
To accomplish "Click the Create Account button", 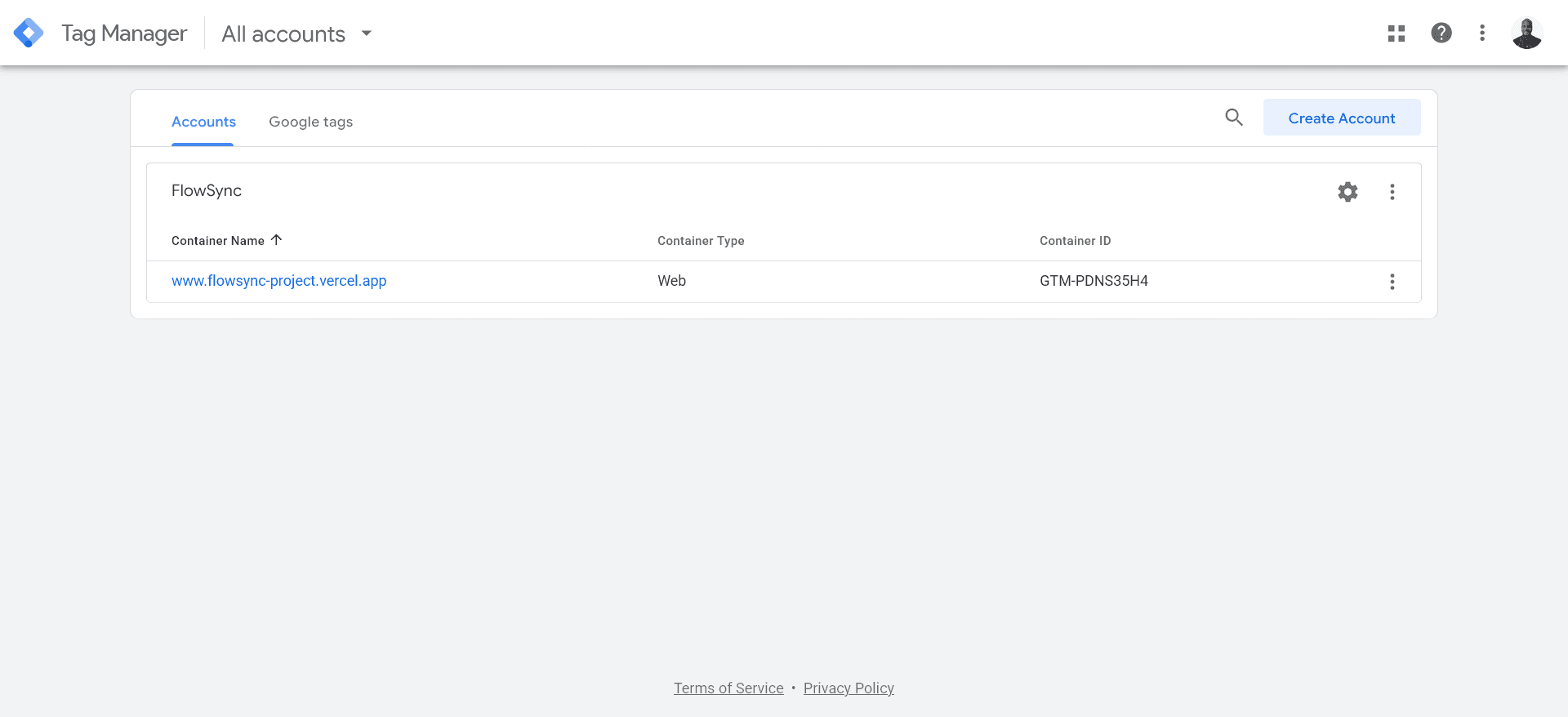I will point(1342,118).
